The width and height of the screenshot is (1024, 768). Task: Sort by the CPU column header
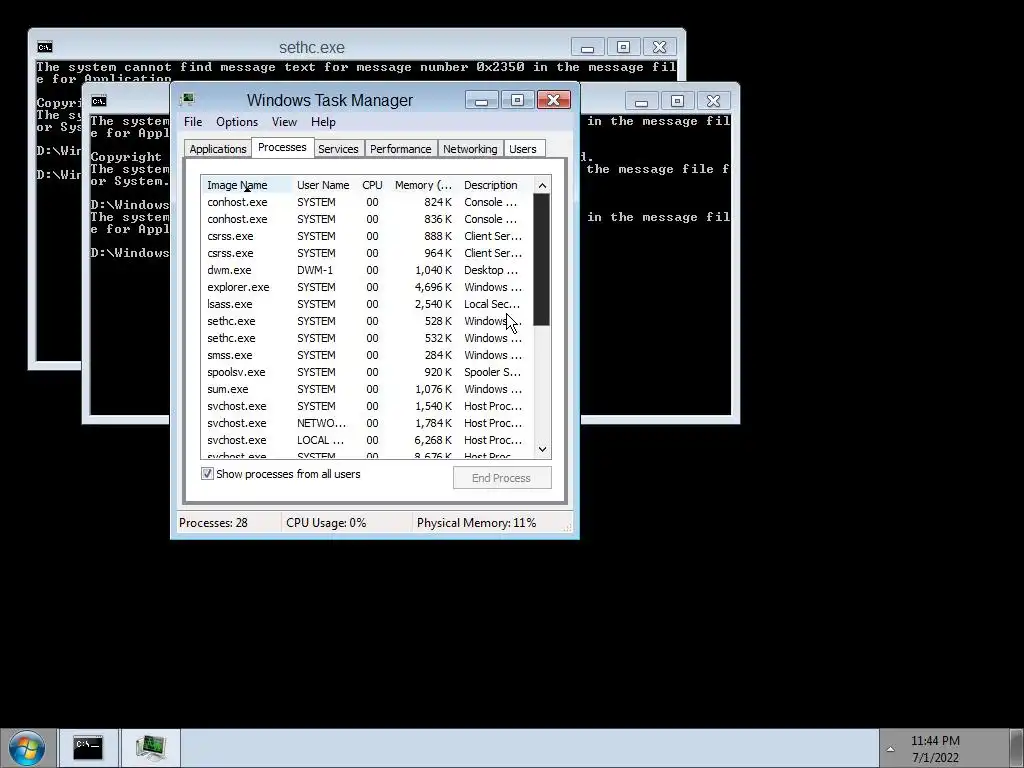coord(372,185)
